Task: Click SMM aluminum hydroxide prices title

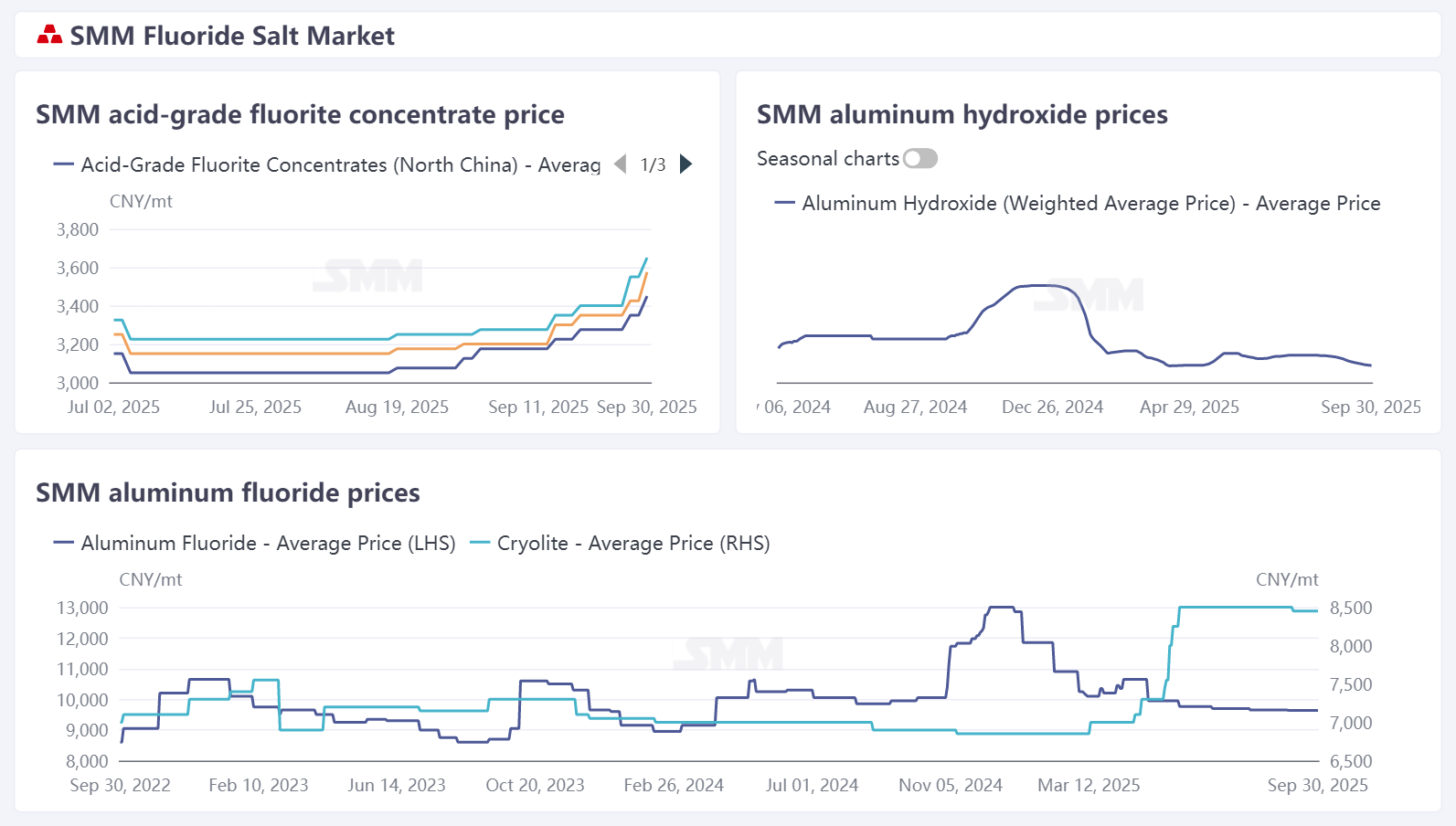Action: point(962,114)
